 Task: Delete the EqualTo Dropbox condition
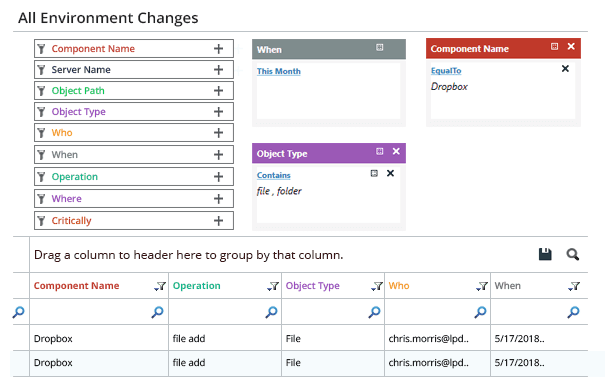[565, 69]
